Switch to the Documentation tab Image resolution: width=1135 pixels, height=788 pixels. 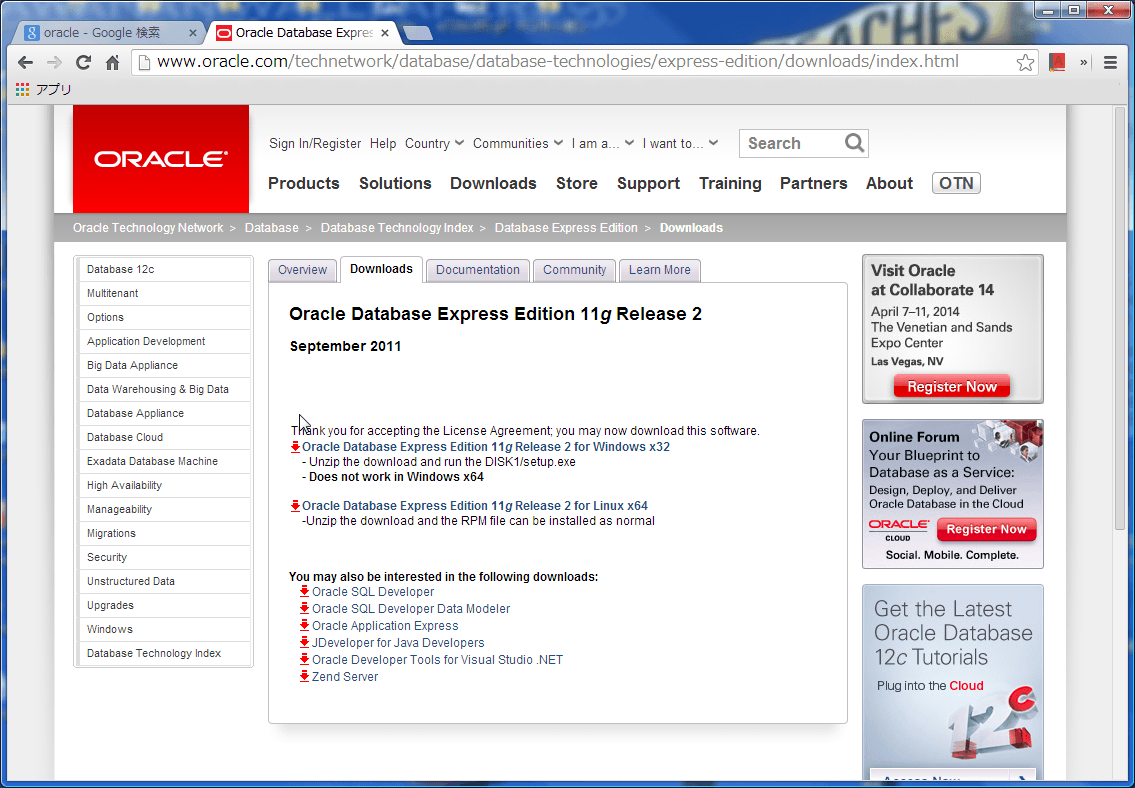pyautogui.click(x=478, y=270)
